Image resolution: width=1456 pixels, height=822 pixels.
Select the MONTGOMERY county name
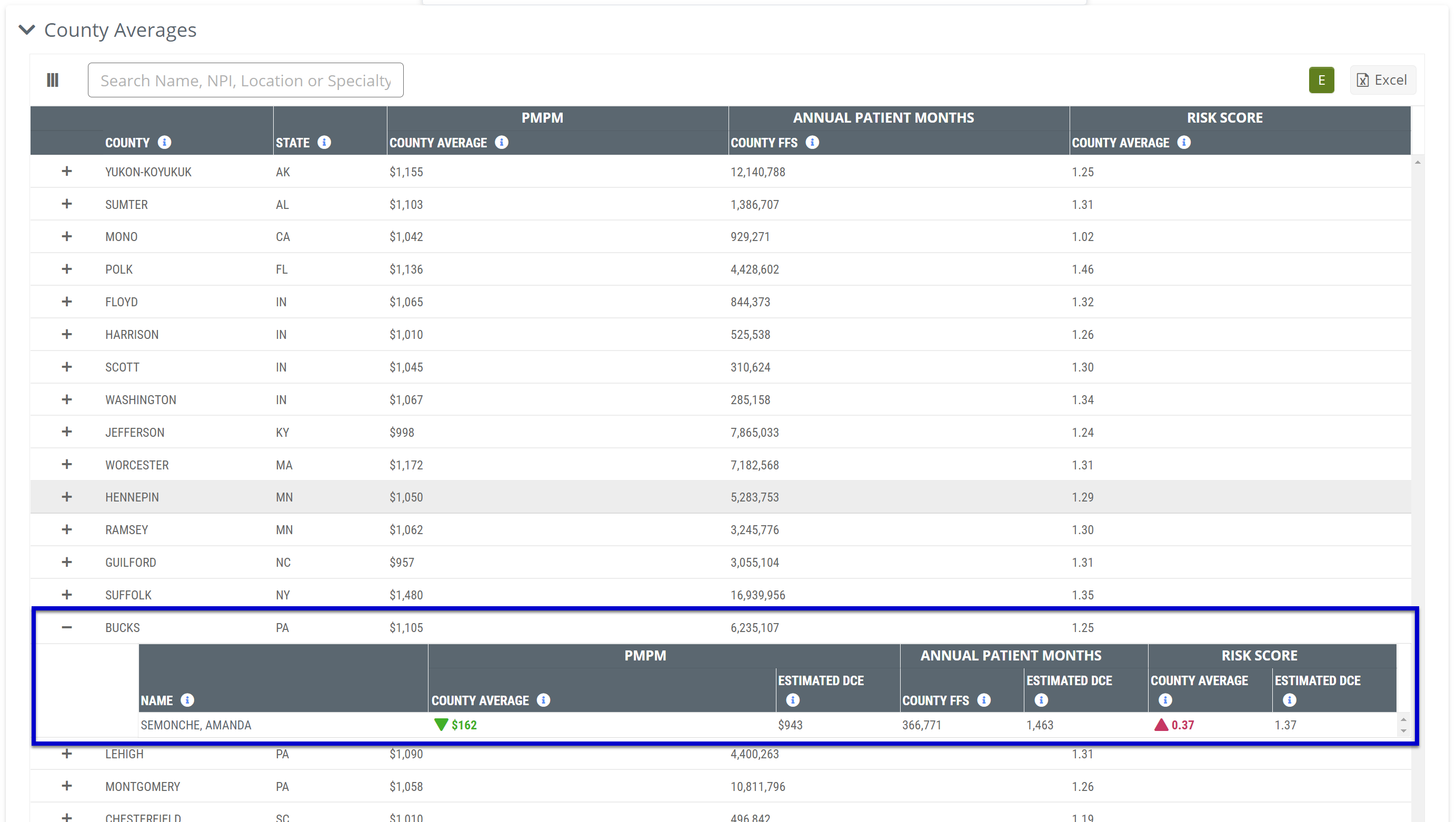tap(143, 786)
